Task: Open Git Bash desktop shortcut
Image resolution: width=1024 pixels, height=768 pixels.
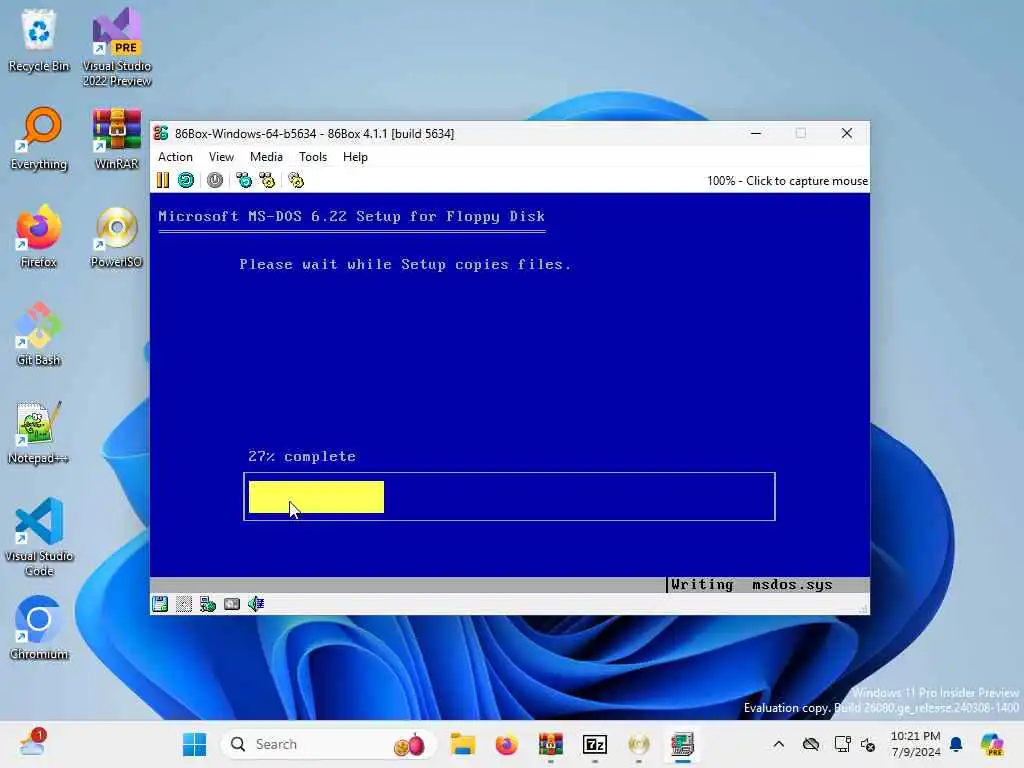Action: click(x=39, y=334)
